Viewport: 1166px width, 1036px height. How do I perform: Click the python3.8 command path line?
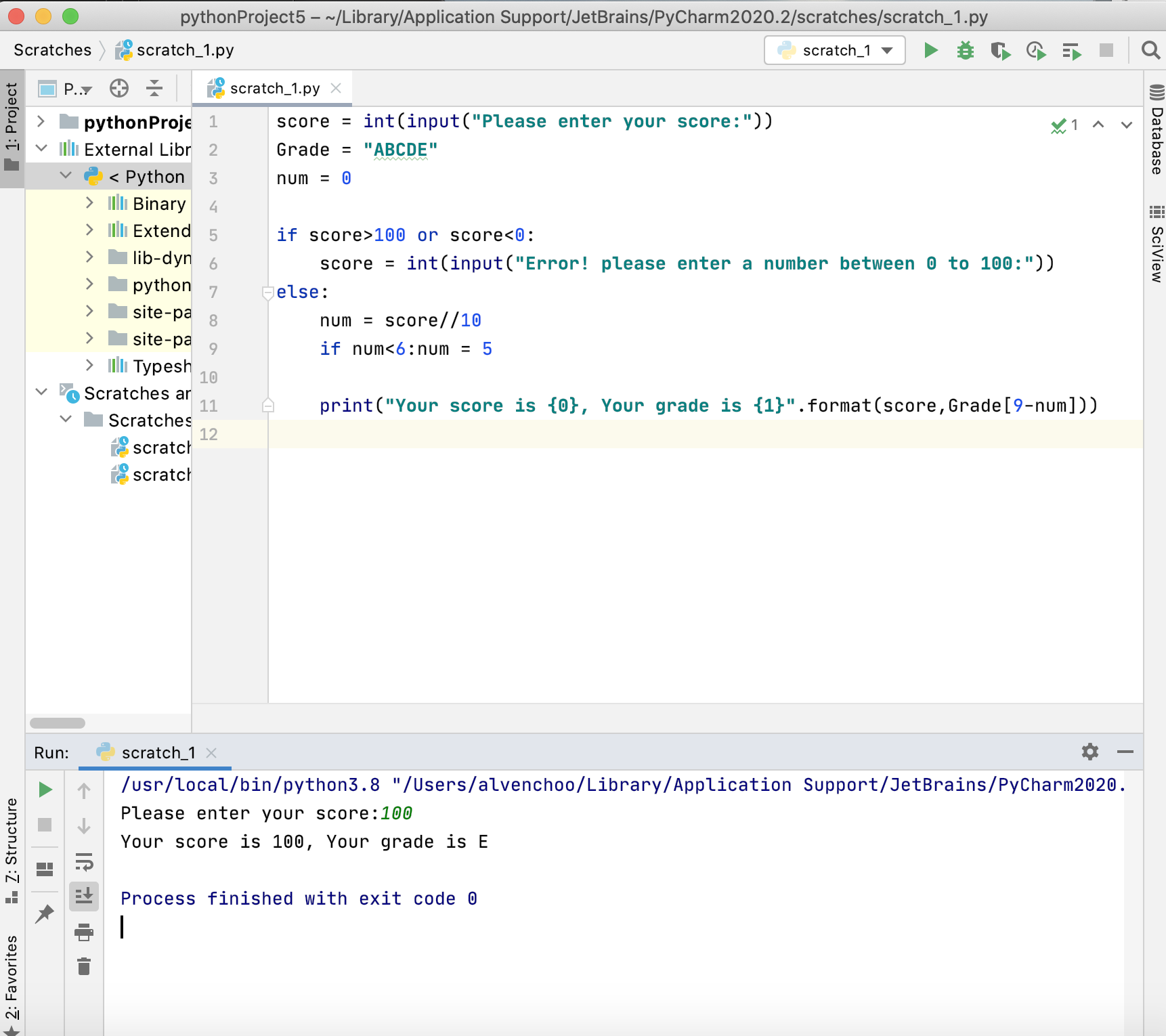pyautogui.click(x=623, y=785)
